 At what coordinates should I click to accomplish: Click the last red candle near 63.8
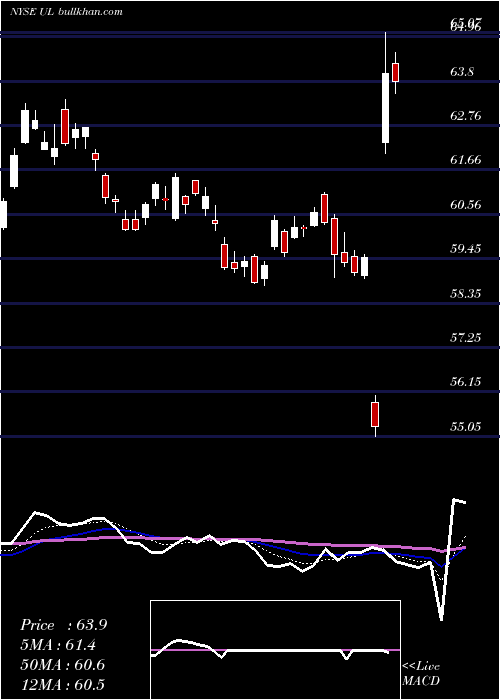point(395,72)
